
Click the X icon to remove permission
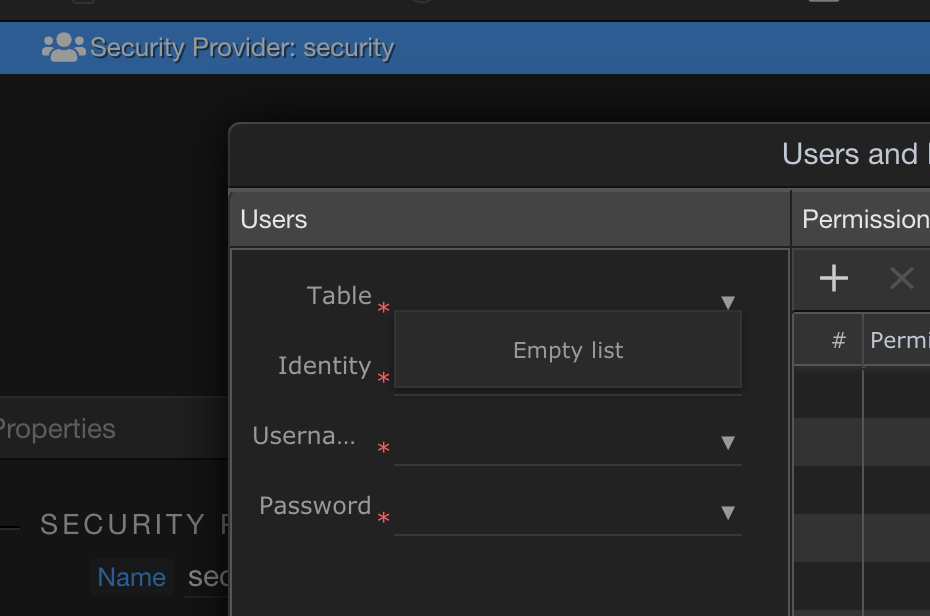[x=901, y=278]
